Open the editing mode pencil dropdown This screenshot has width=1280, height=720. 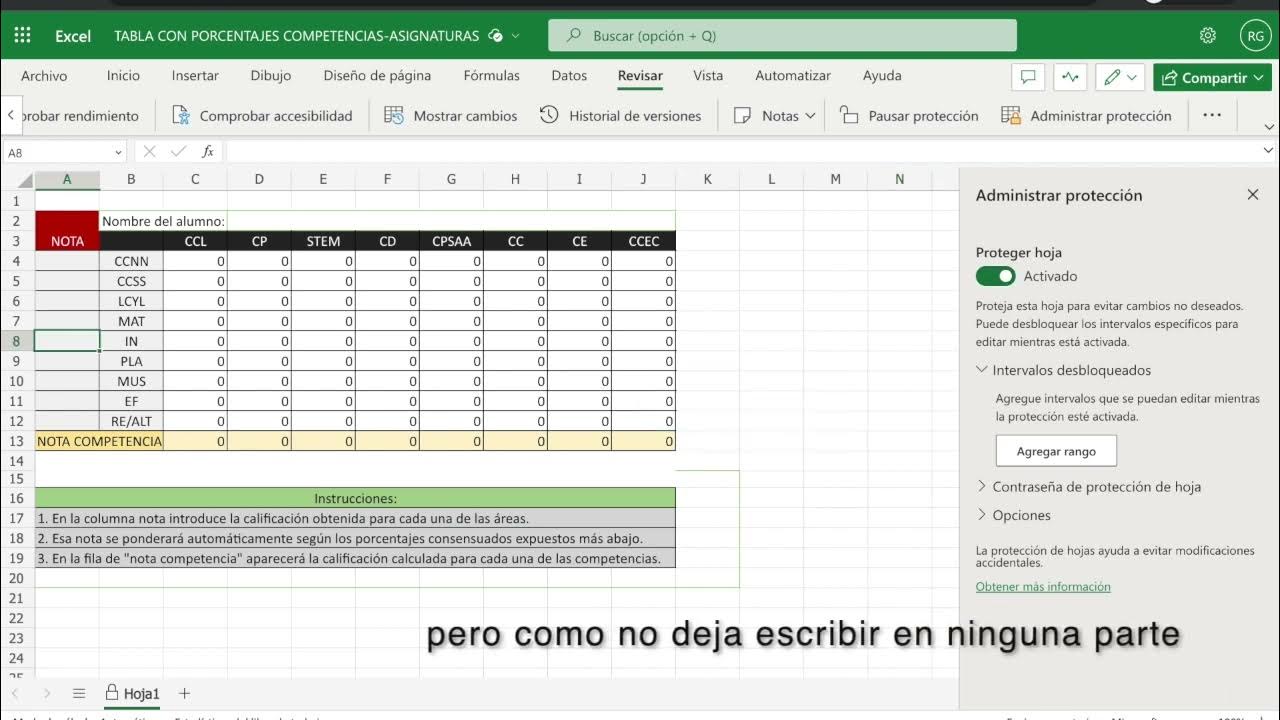(1120, 77)
